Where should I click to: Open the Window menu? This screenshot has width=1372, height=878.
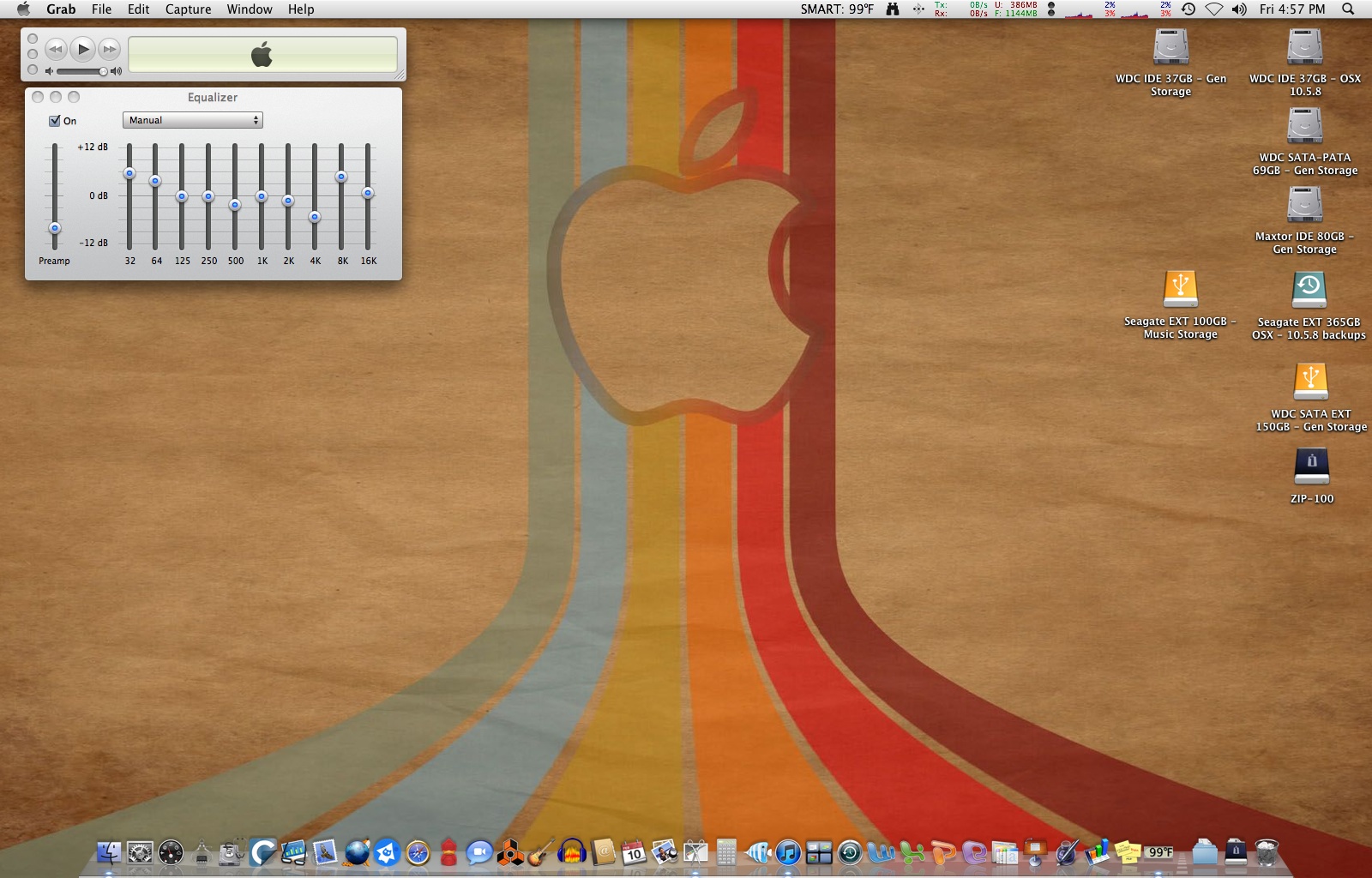pyautogui.click(x=250, y=9)
